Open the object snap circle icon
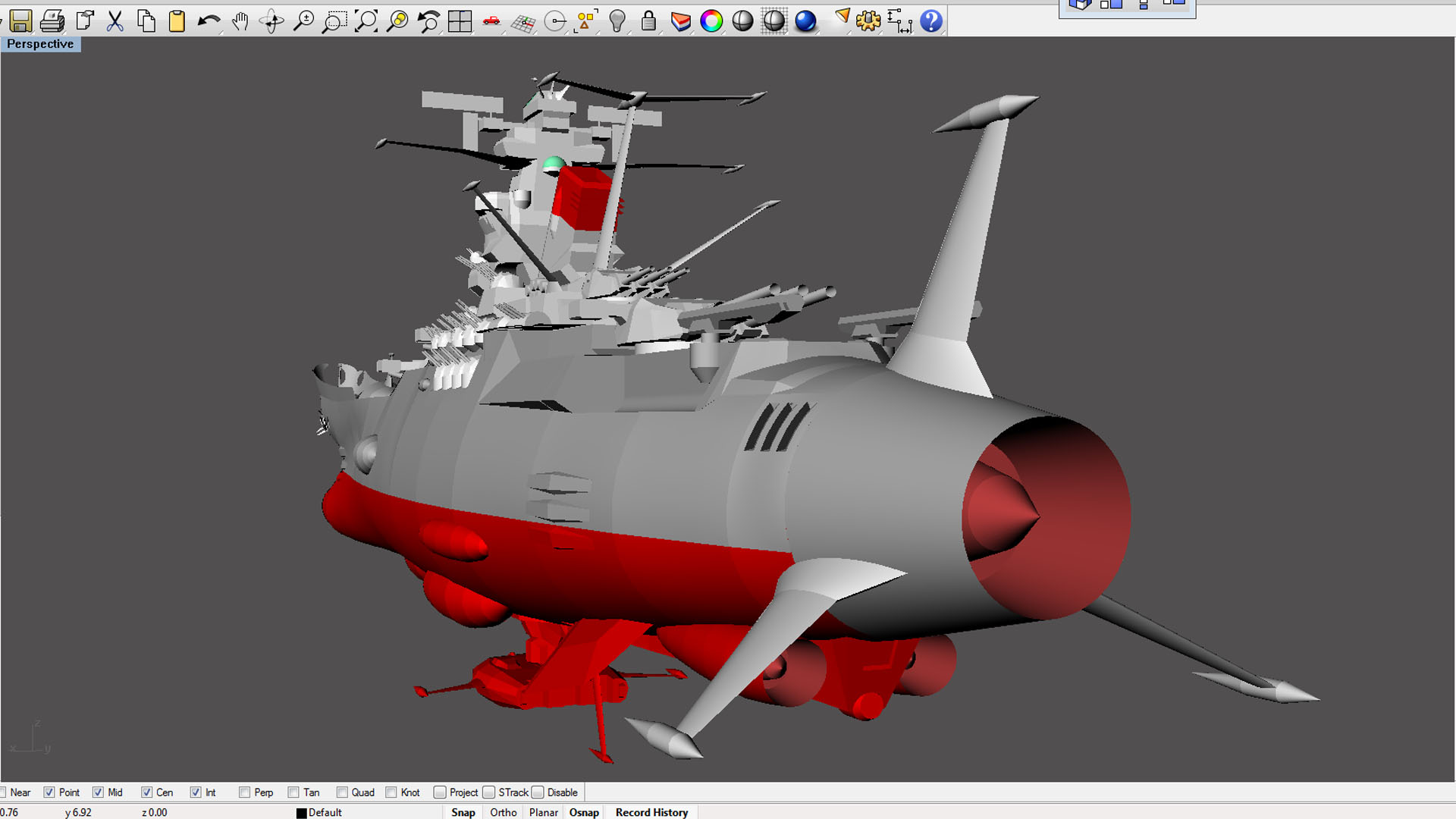 (555, 20)
